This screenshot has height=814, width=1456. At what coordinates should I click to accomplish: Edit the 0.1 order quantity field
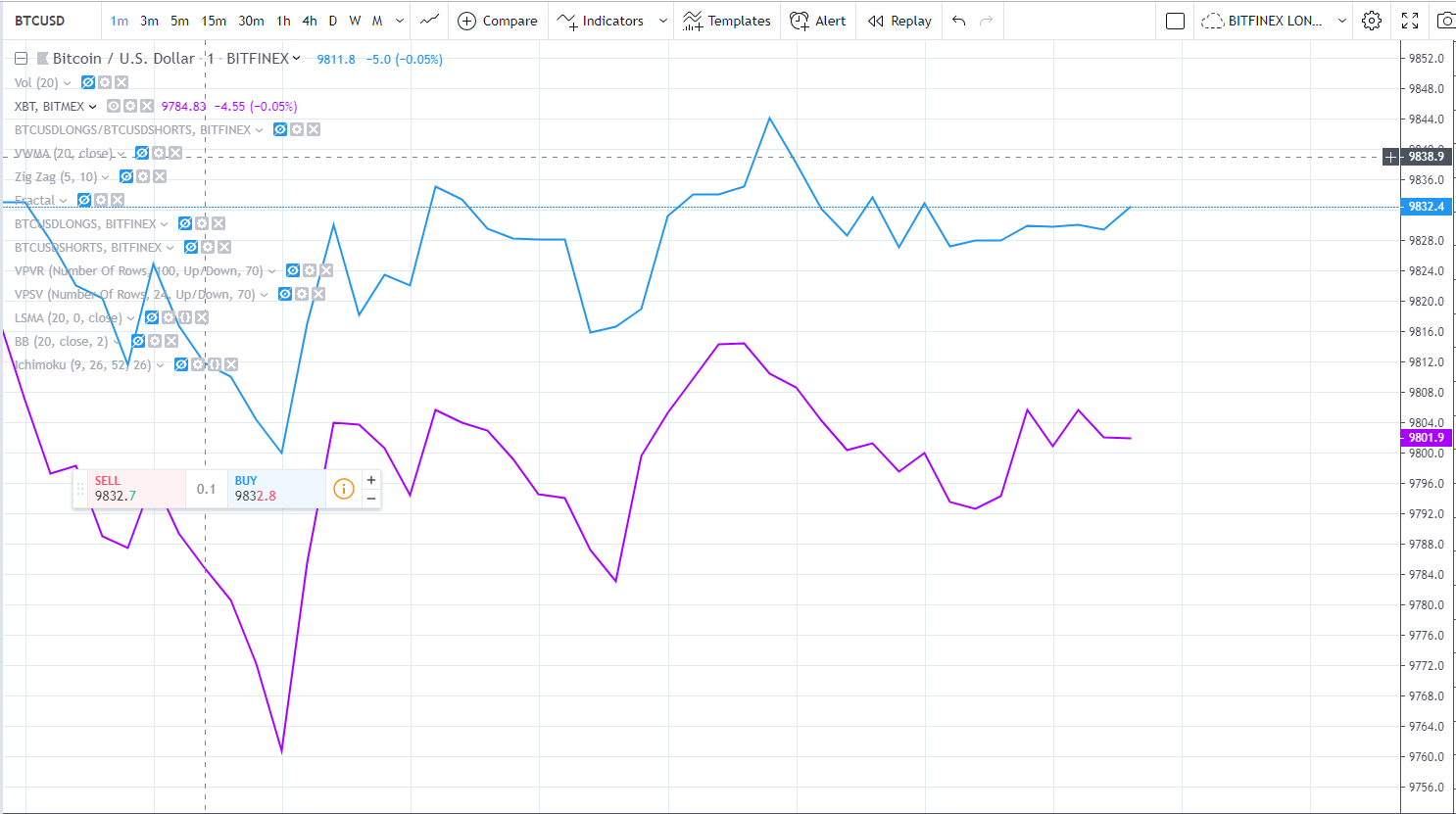coord(206,488)
